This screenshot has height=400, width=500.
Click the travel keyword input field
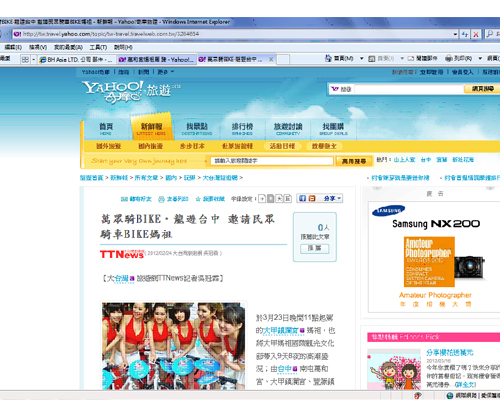272,161
